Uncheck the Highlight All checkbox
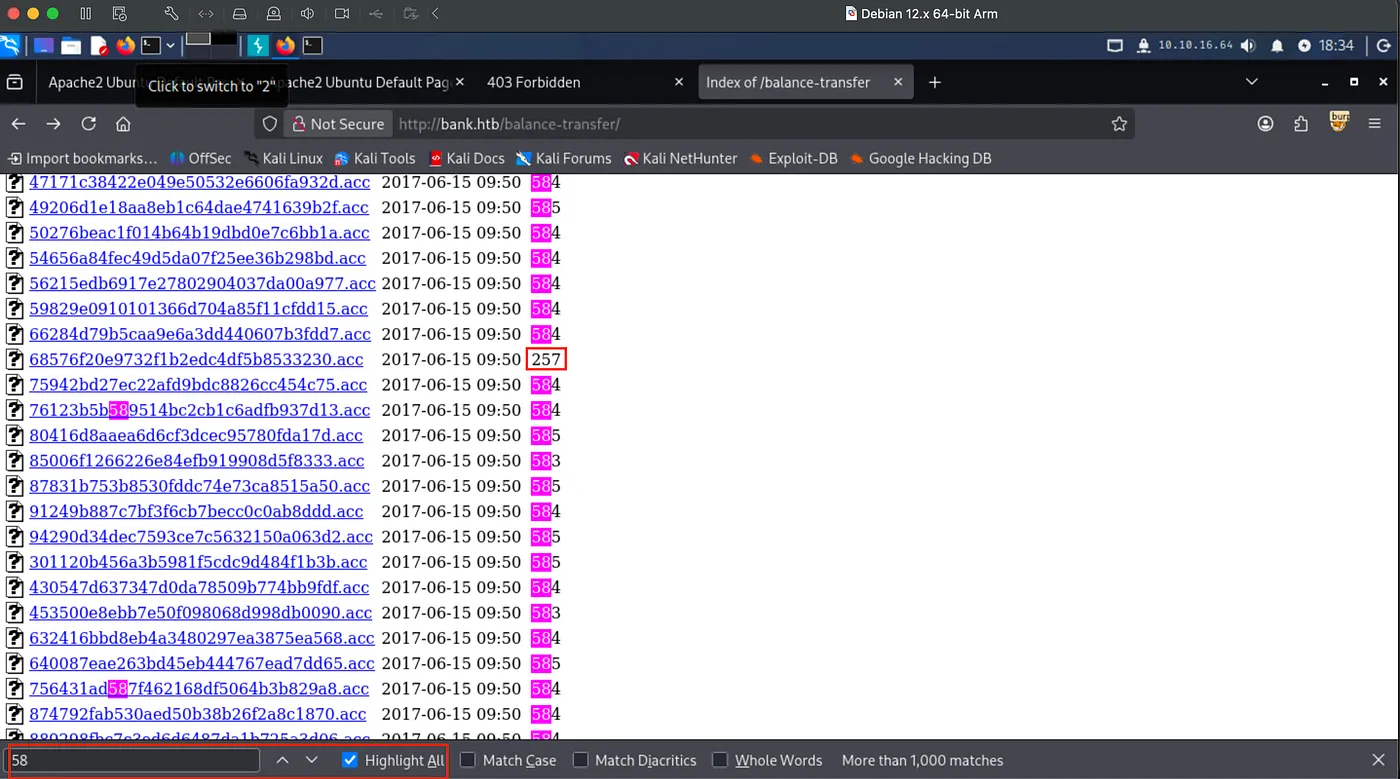 coord(349,760)
